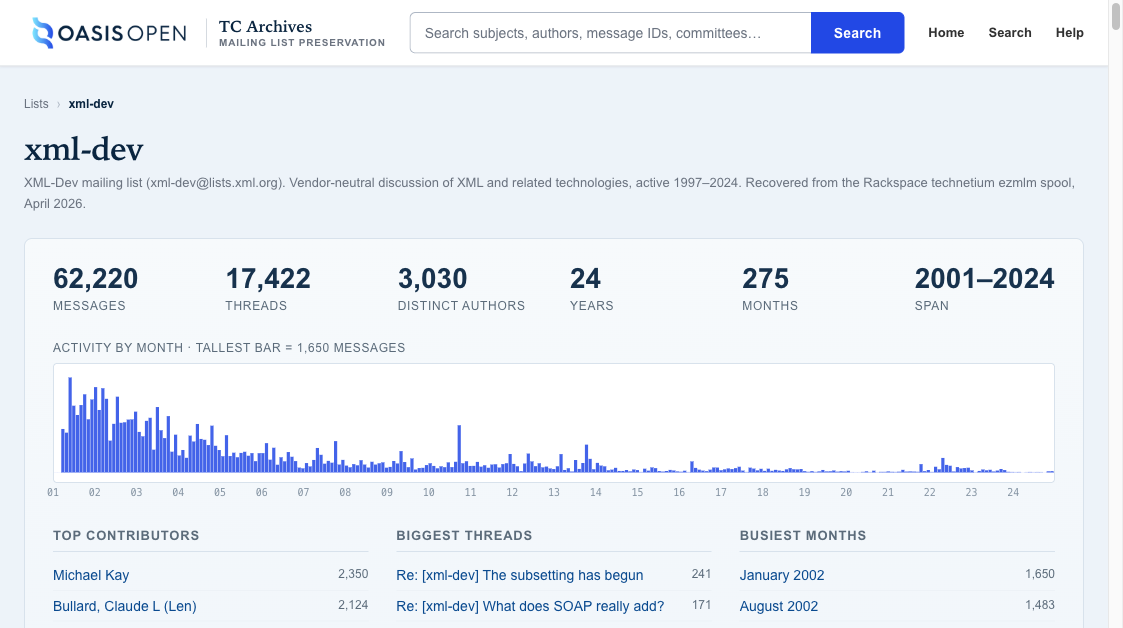The height and width of the screenshot is (628, 1123).
Task: Open thread 'What does SOAP really add?'
Action: [x=530, y=606]
